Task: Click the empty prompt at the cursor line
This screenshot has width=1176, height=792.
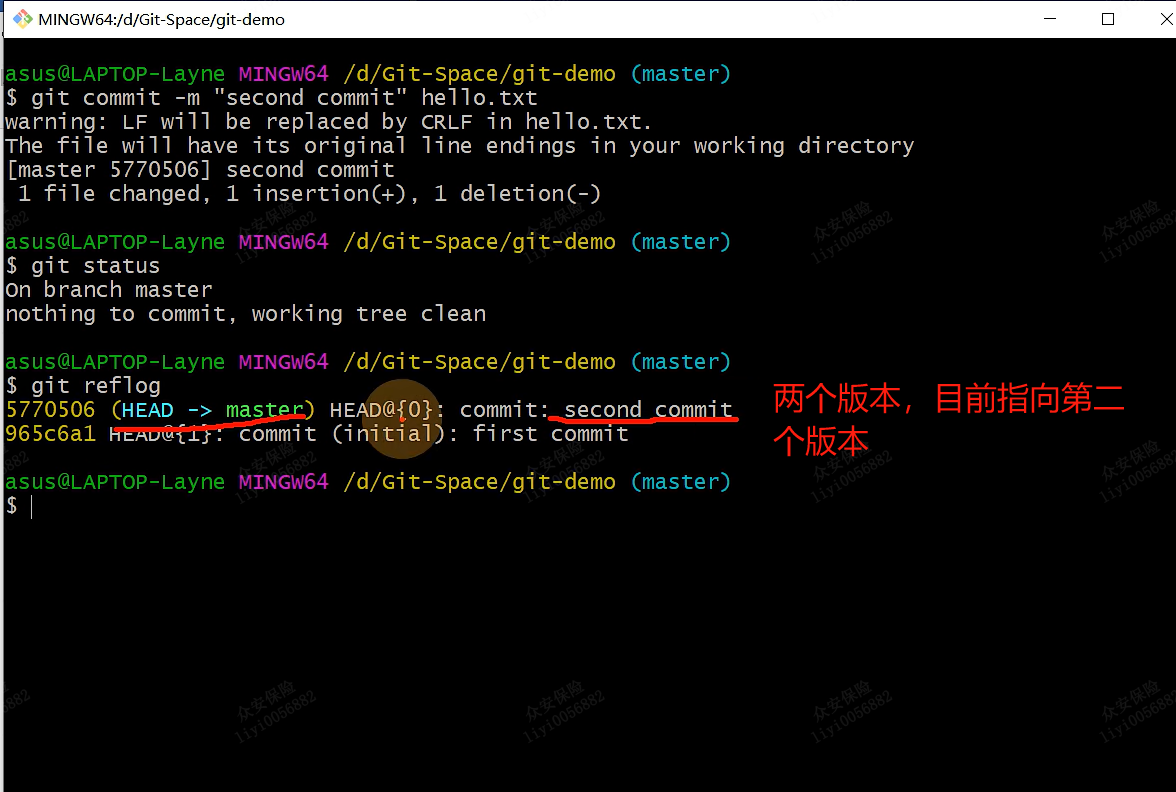Action: [19, 506]
